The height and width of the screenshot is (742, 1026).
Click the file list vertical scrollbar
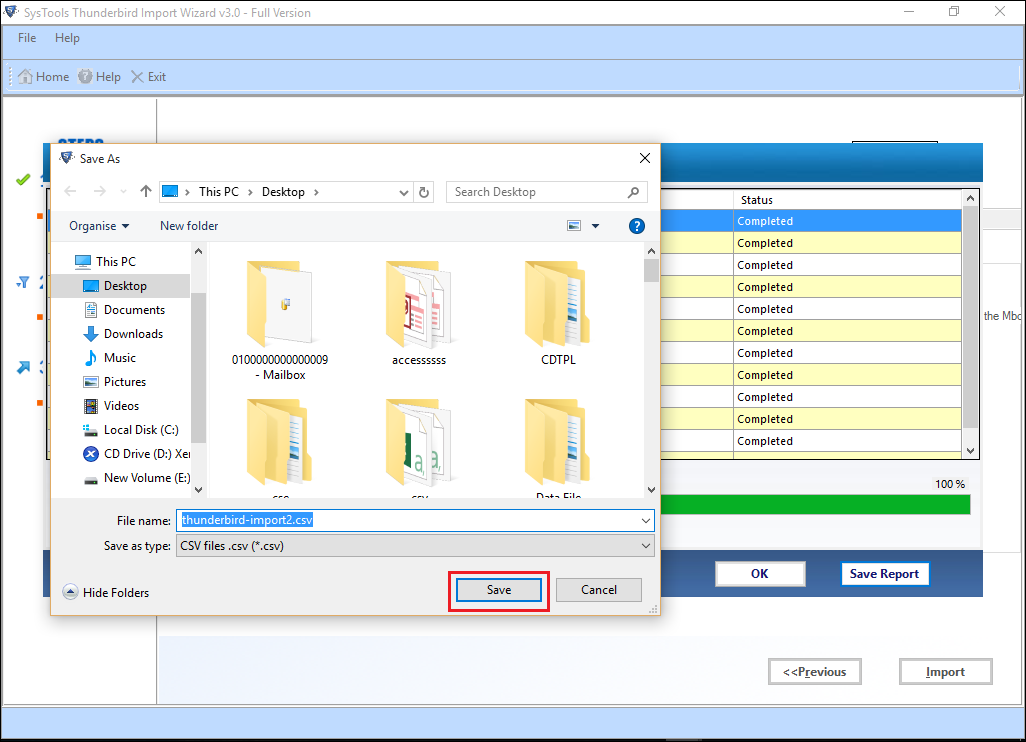pyautogui.click(x=651, y=370)
